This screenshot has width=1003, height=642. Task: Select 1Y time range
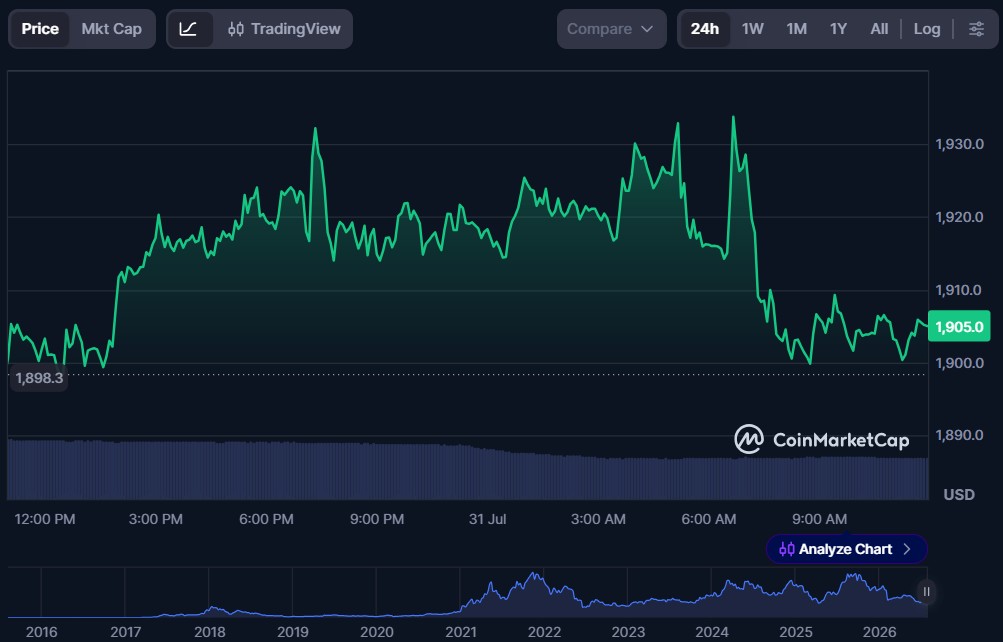click(x=838, y=29)
